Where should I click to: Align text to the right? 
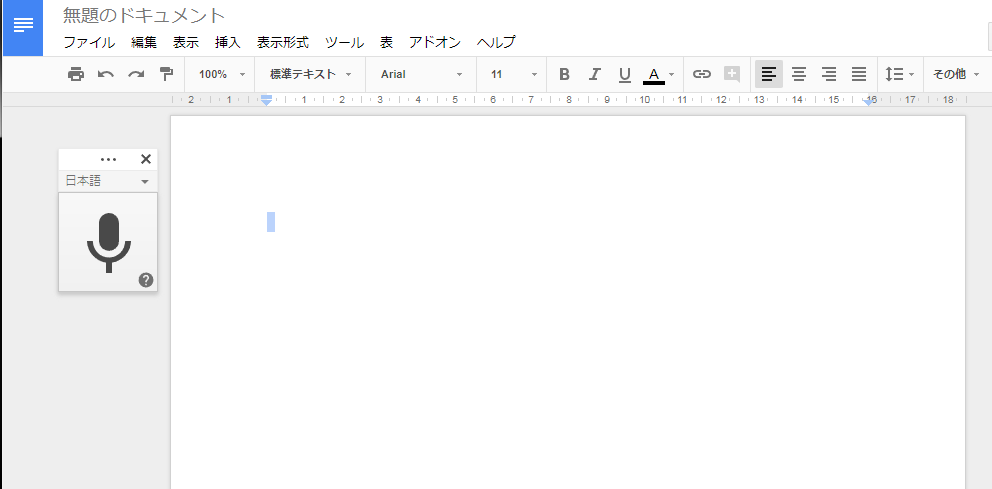tap(829, 74)
